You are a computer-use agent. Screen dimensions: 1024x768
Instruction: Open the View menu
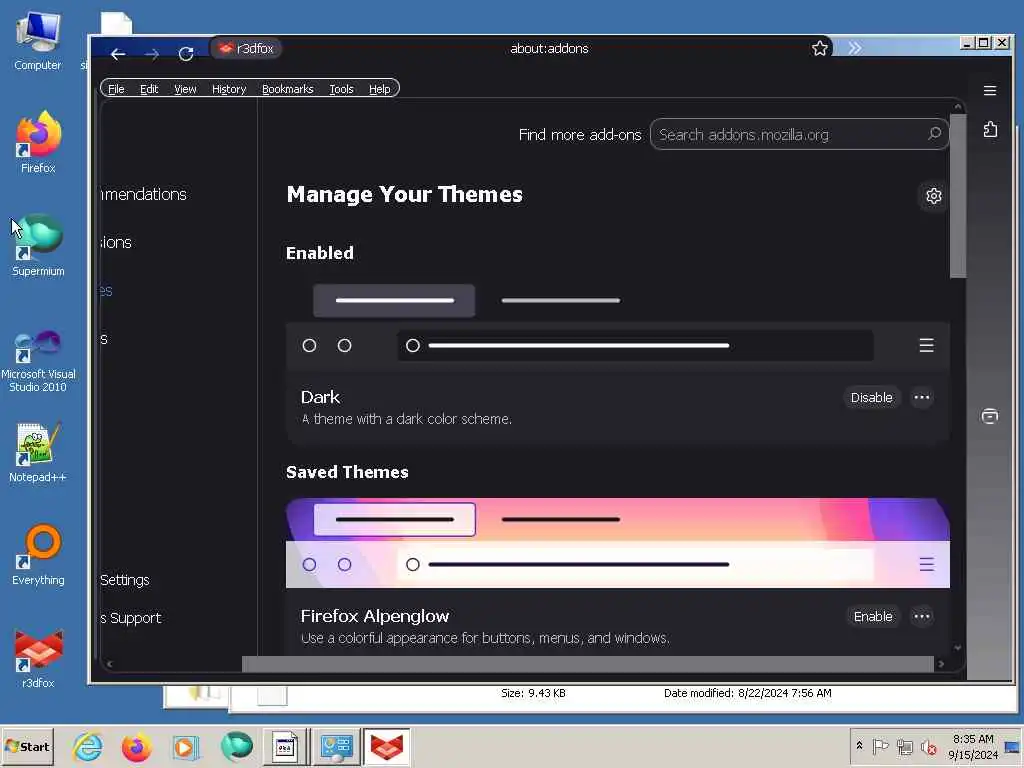185,89
